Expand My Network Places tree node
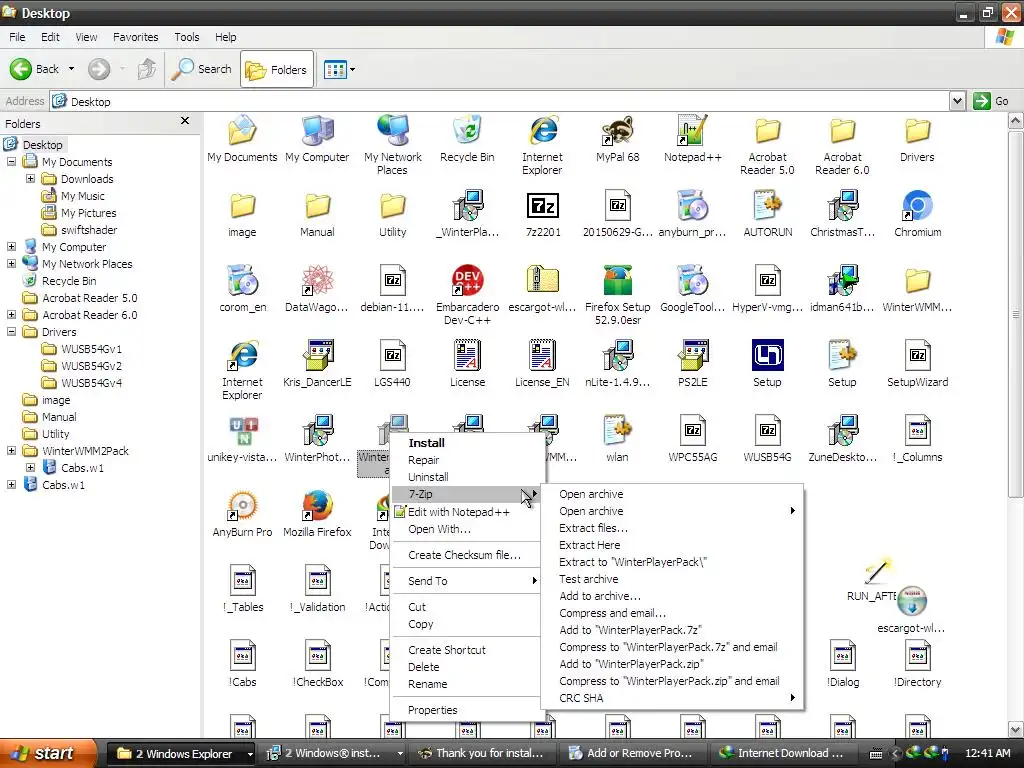1024x768 pixels. pos(12,263)
